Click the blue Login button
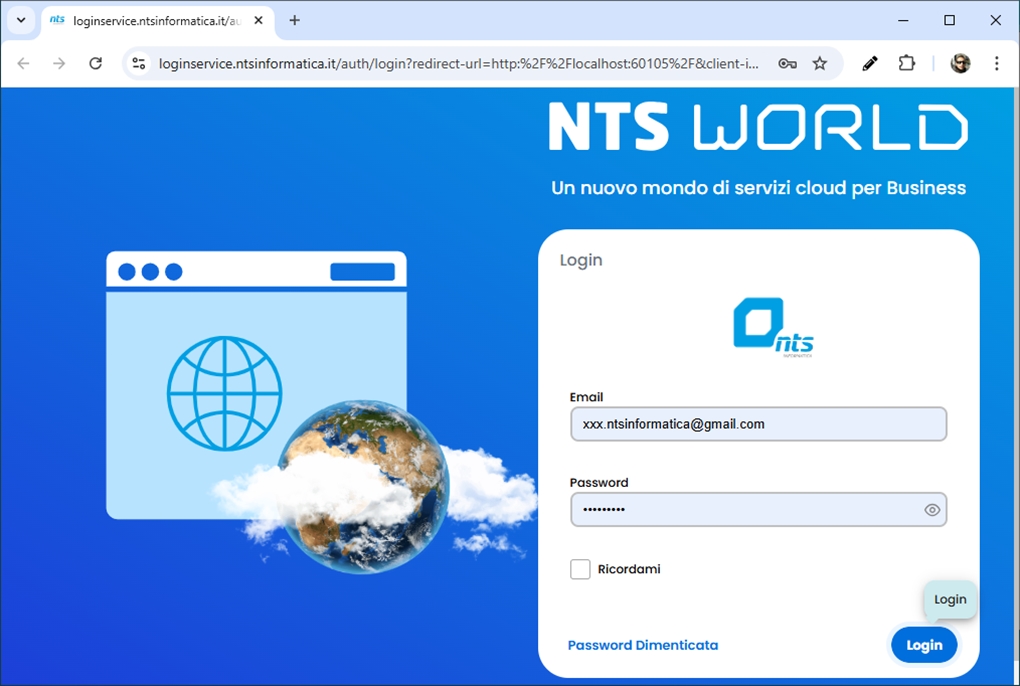The width and height of the screenshot is (1020, 686). (x=924, y=645)
